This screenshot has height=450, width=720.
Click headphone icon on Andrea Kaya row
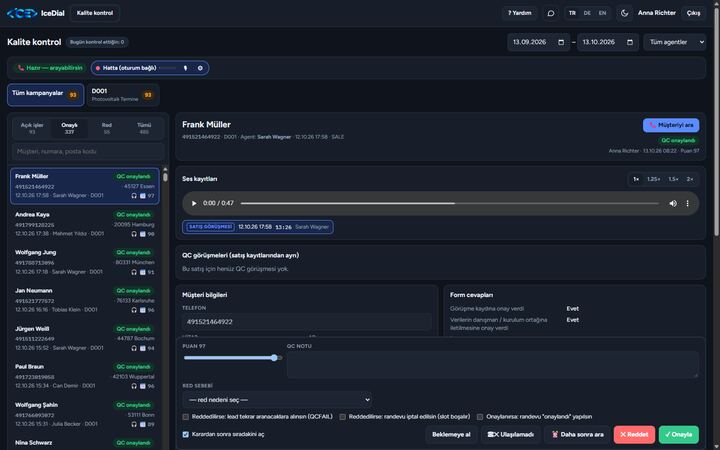134,234
